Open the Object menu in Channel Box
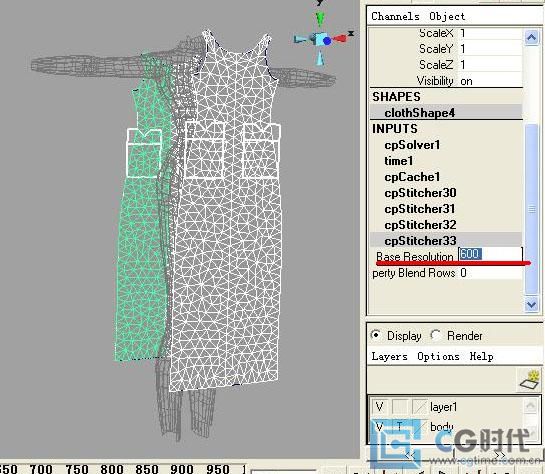Image resolution: width=545 pixels, height=474 pixels. click(x=447, y=16)
